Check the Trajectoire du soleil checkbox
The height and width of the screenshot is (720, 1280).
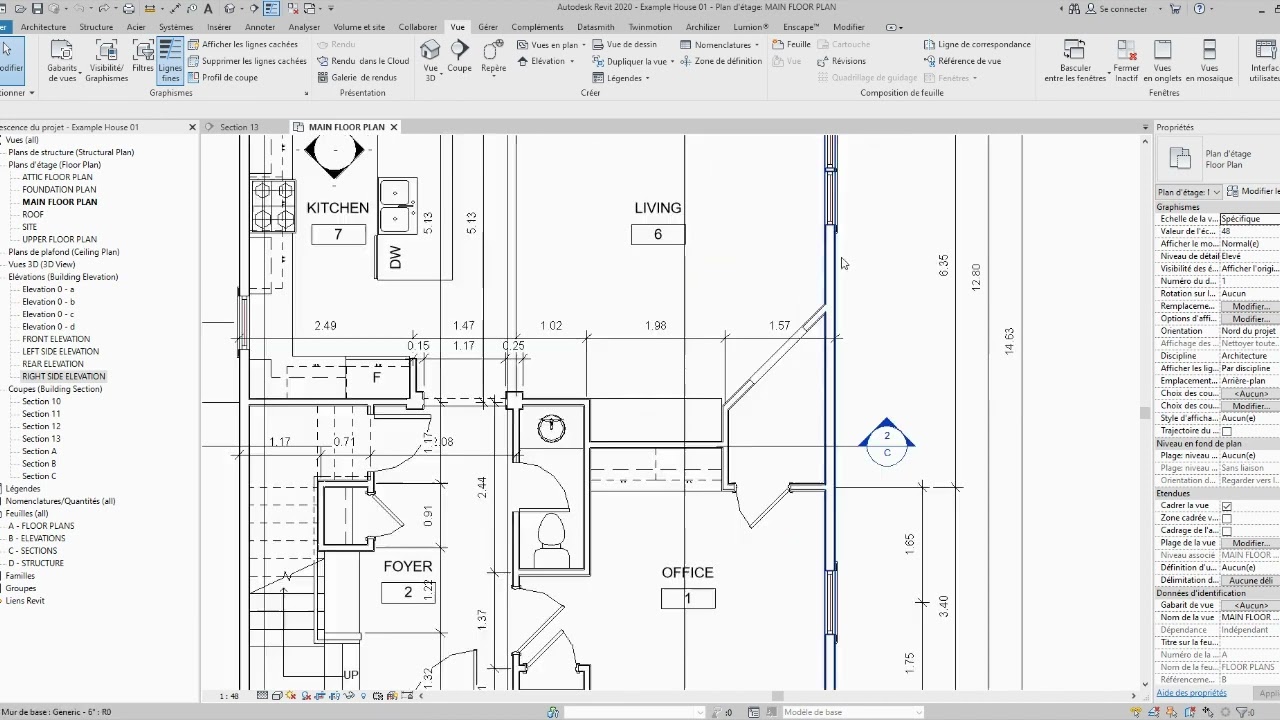click(x=1227, y=431)
